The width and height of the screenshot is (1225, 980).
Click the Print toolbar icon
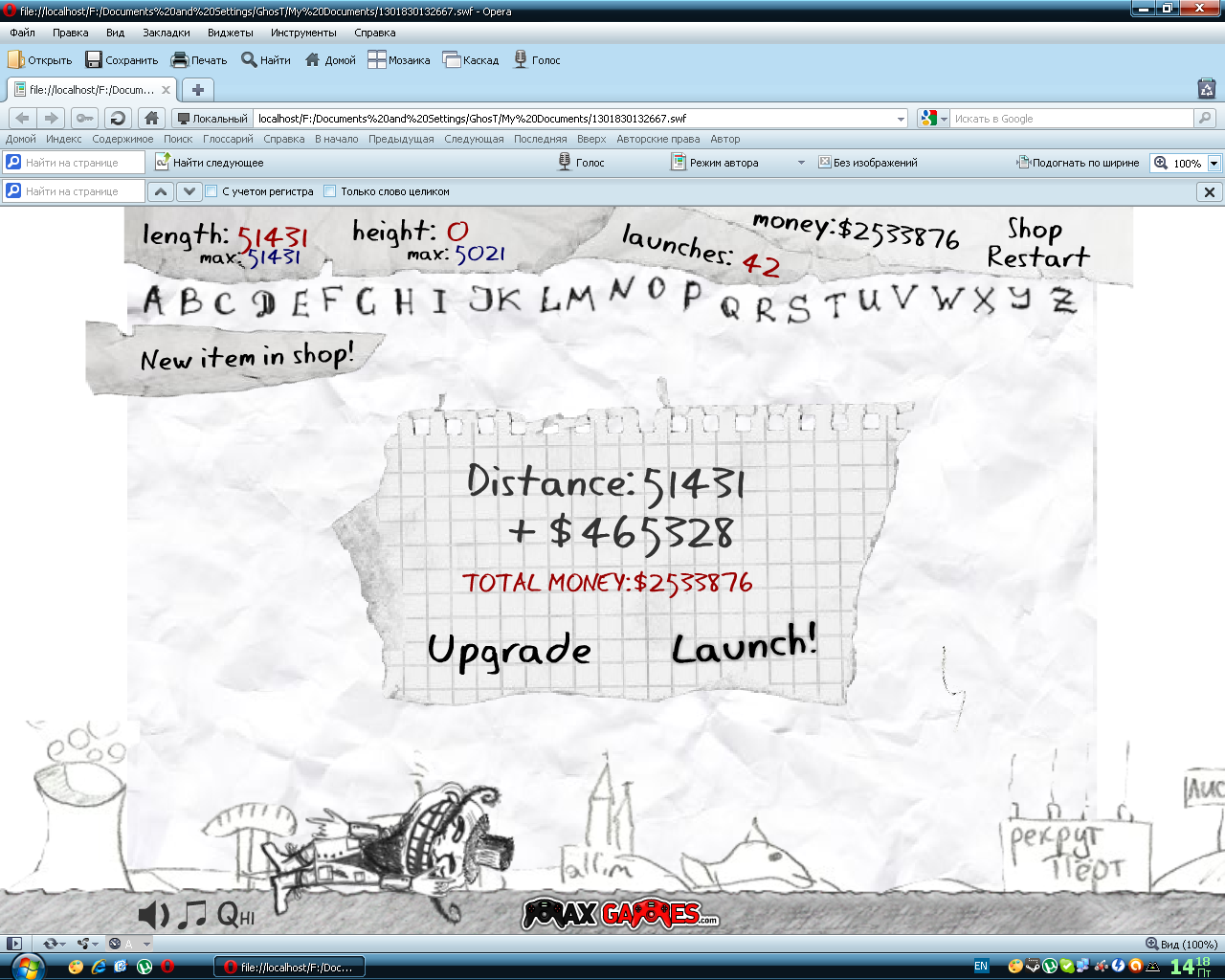(199, 60)
